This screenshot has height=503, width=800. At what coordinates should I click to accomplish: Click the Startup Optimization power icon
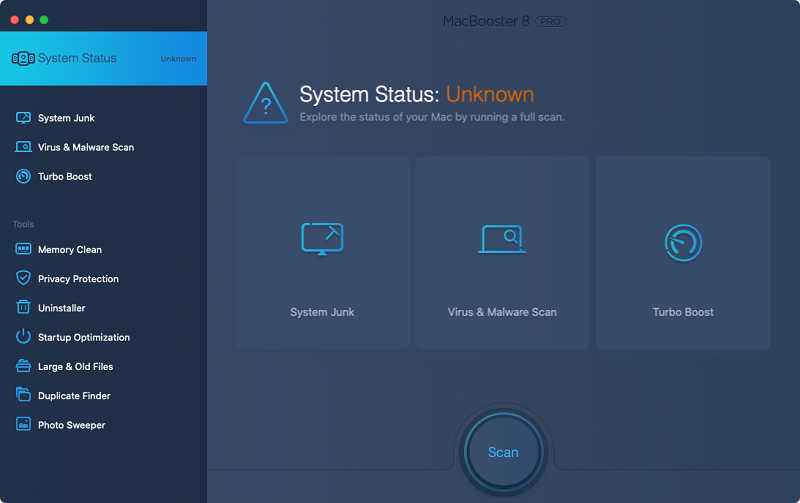(x=23, y=337)
